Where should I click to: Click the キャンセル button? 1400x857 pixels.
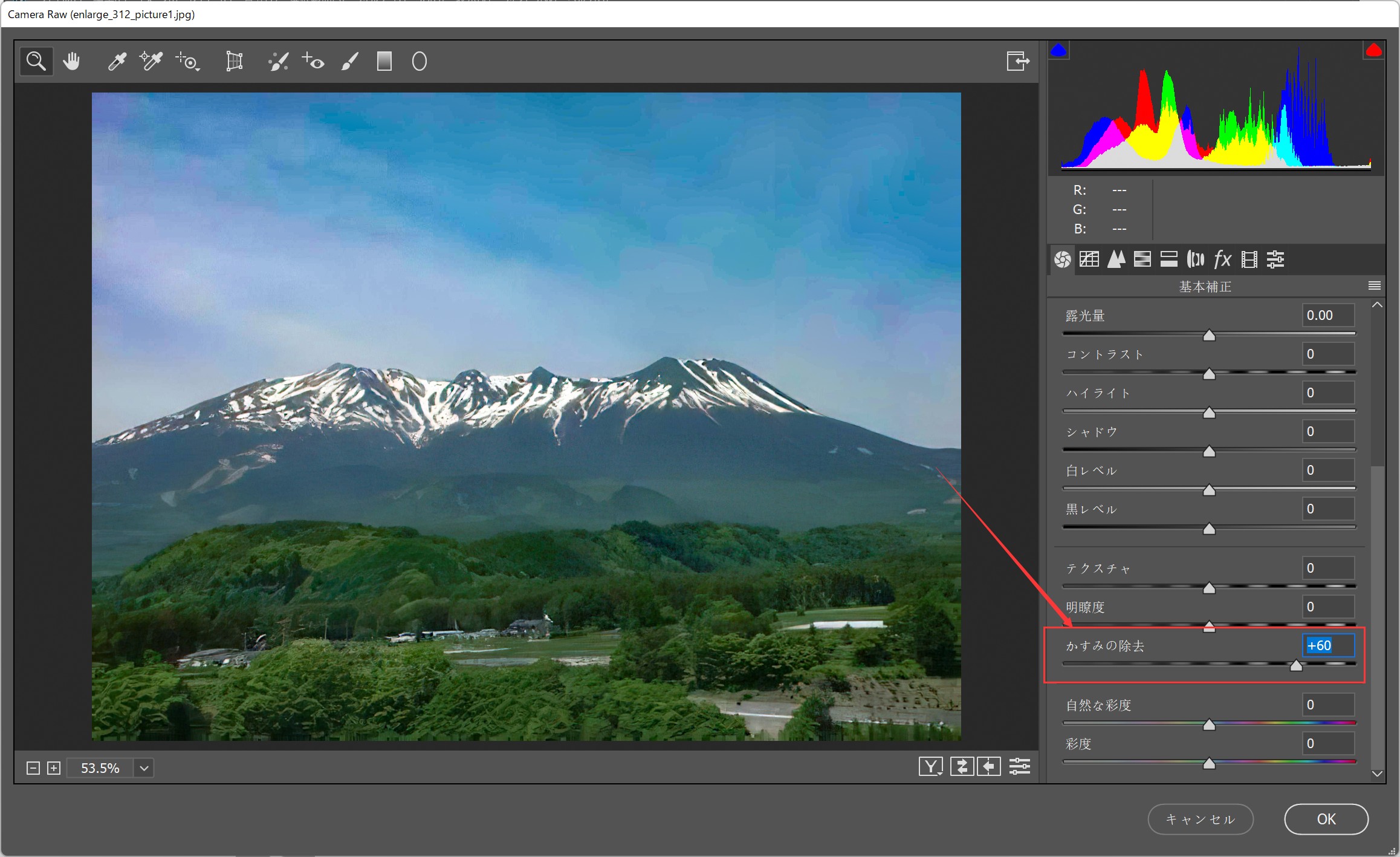pos(1200,819)
